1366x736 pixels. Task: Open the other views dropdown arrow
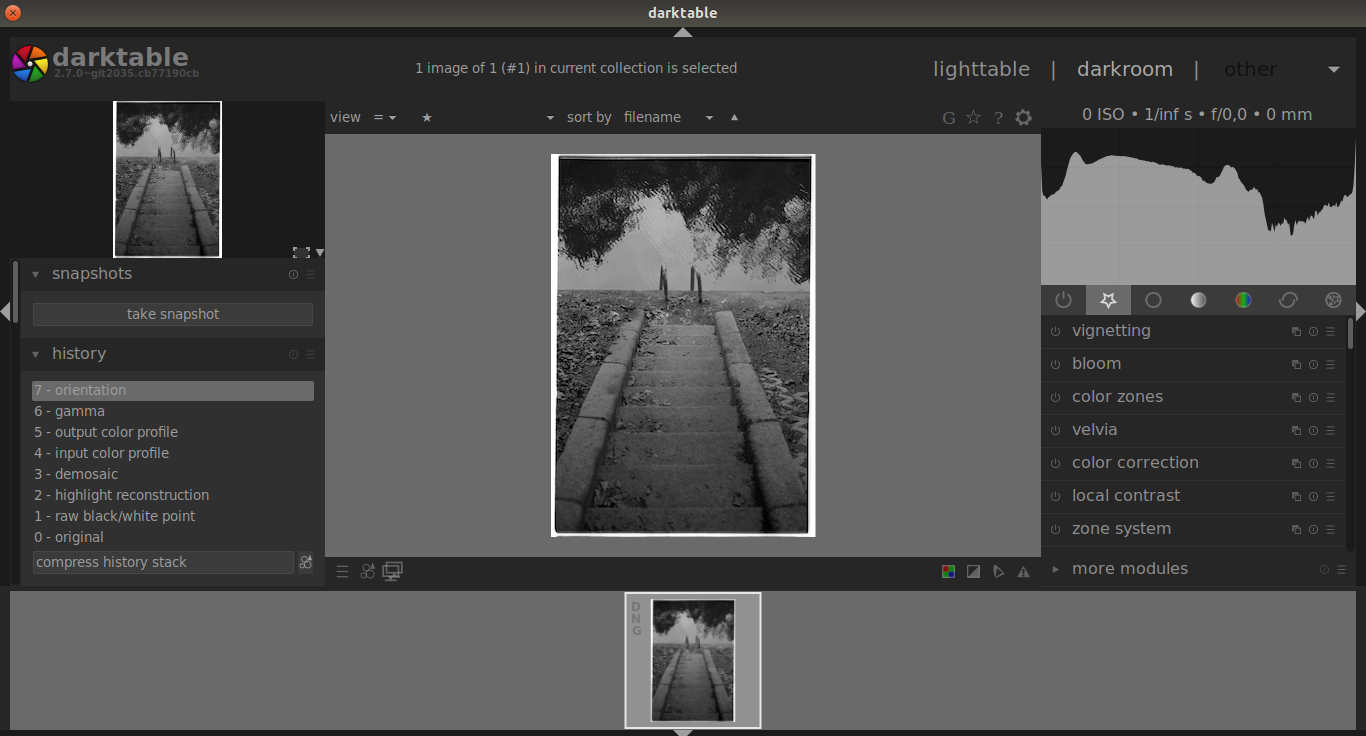pos(1333,70)
